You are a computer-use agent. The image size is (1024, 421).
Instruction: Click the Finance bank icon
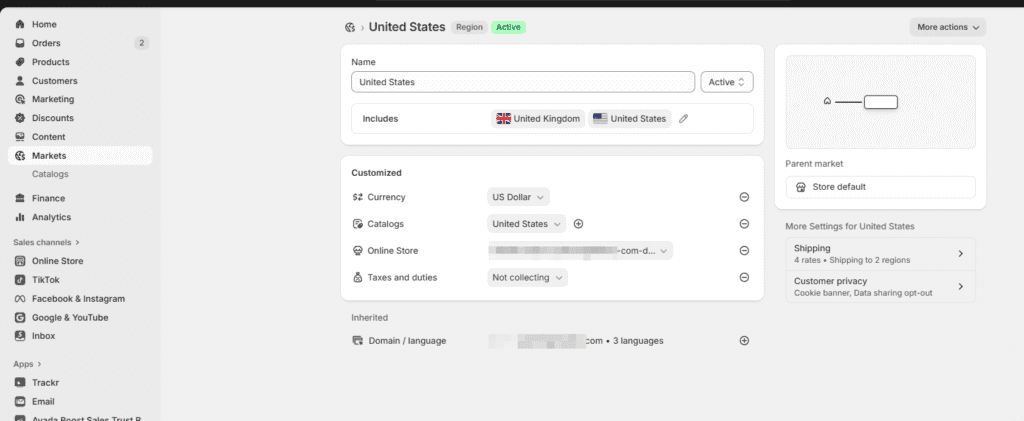click(20, 198)
